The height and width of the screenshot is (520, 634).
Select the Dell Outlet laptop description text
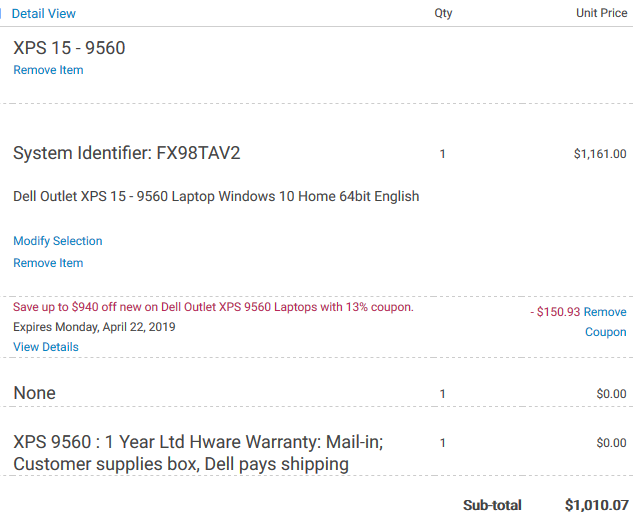pos(216,197)
